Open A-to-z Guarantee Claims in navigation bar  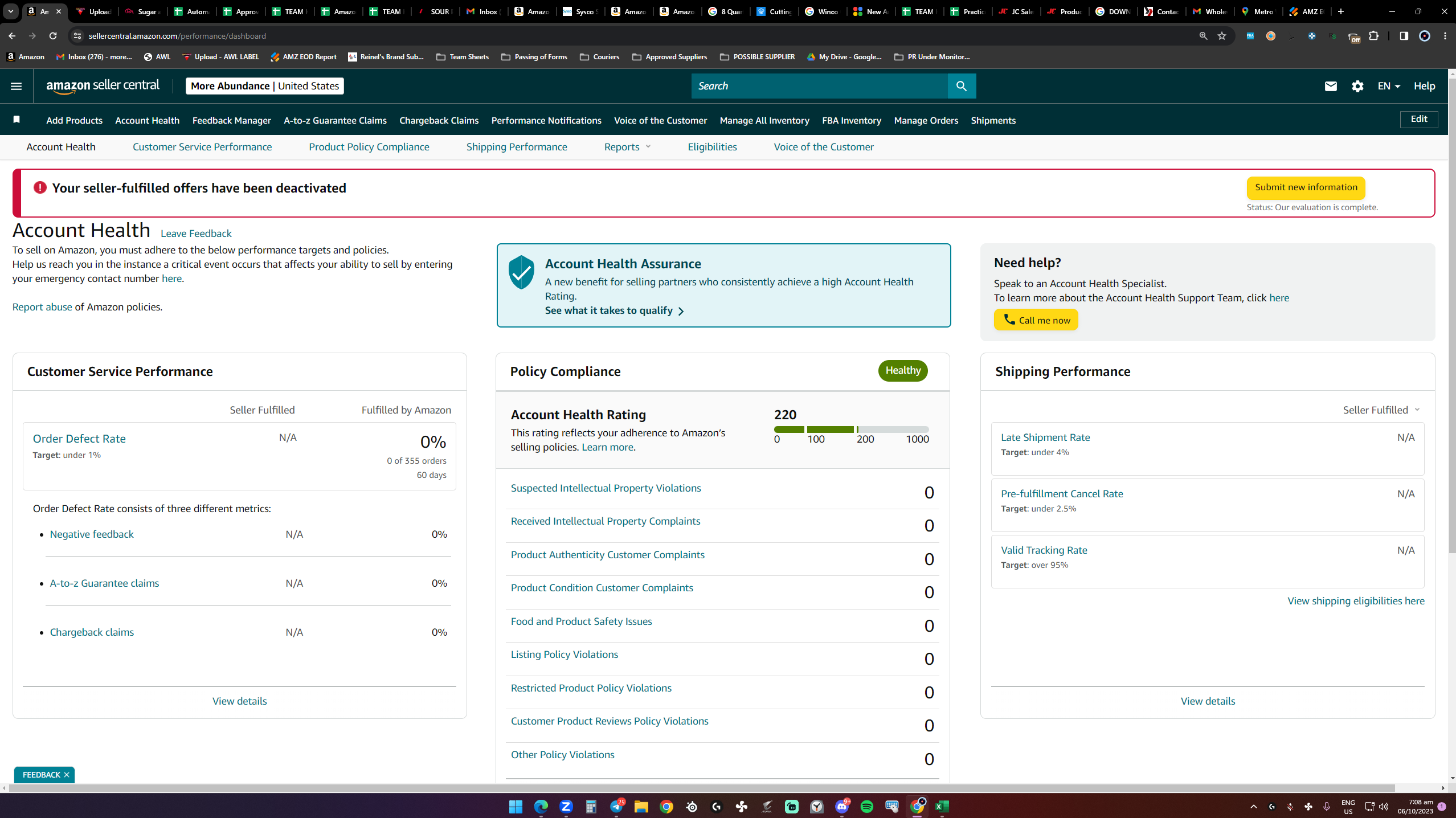click(x=335, y=120)
